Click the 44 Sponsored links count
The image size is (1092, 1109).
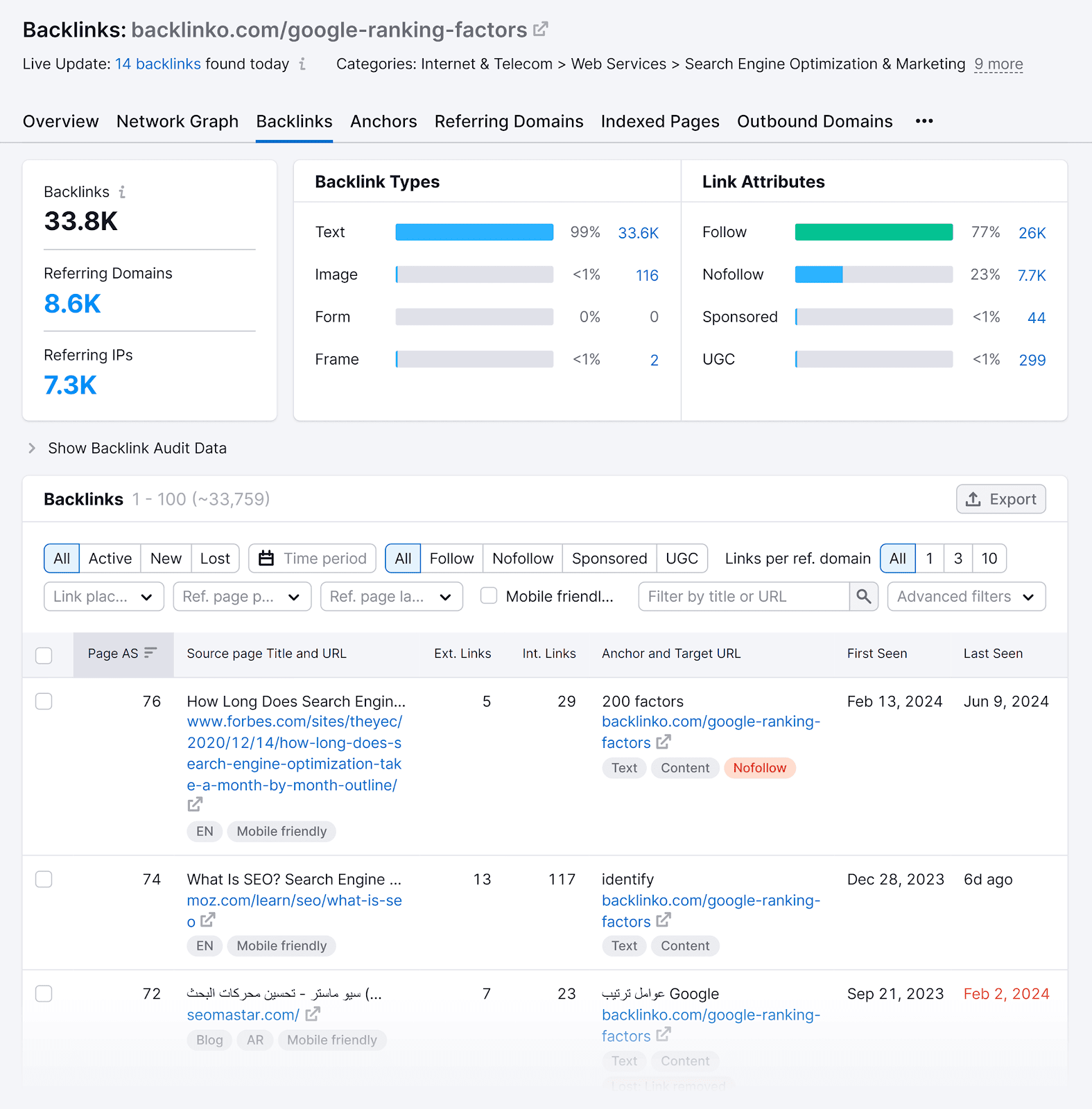[x=1037, y=317]
